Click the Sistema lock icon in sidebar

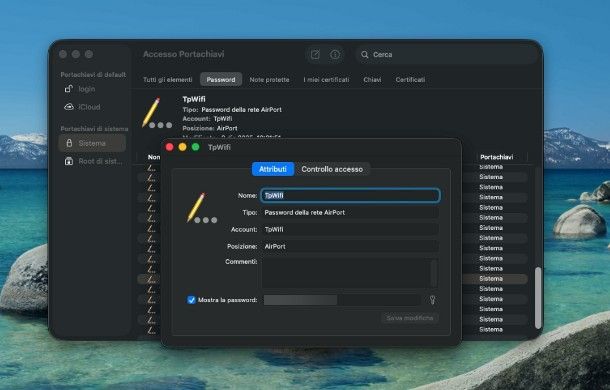click(x=69, y=143)
